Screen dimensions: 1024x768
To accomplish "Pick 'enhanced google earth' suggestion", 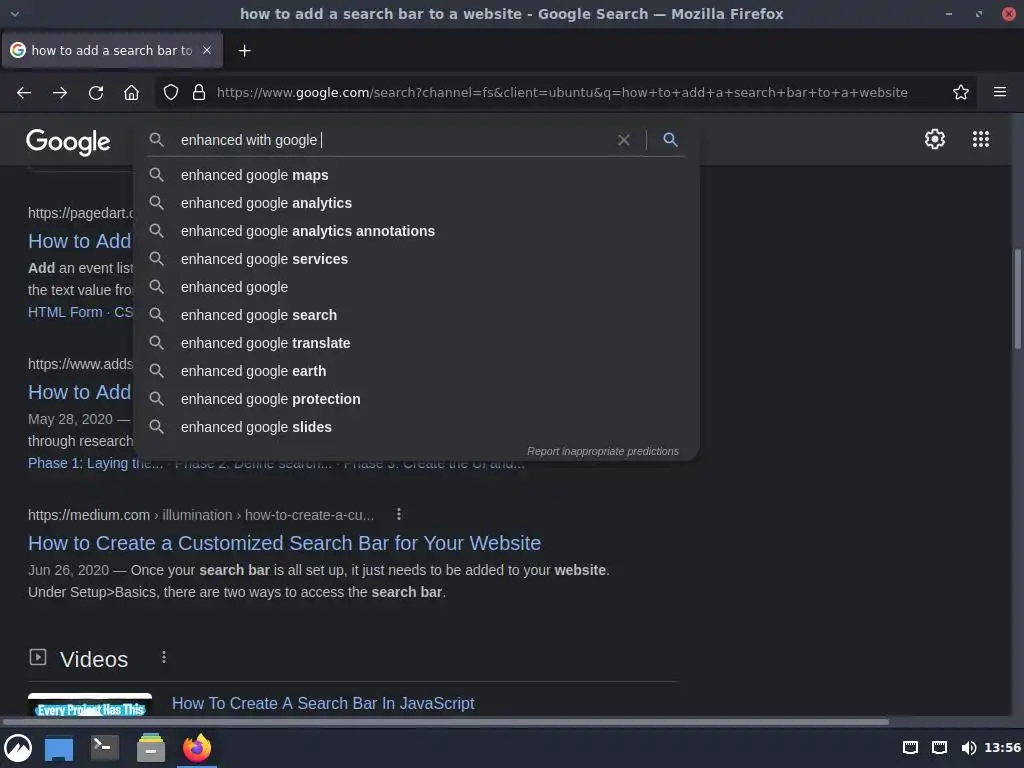I will (x=416, y=371).
